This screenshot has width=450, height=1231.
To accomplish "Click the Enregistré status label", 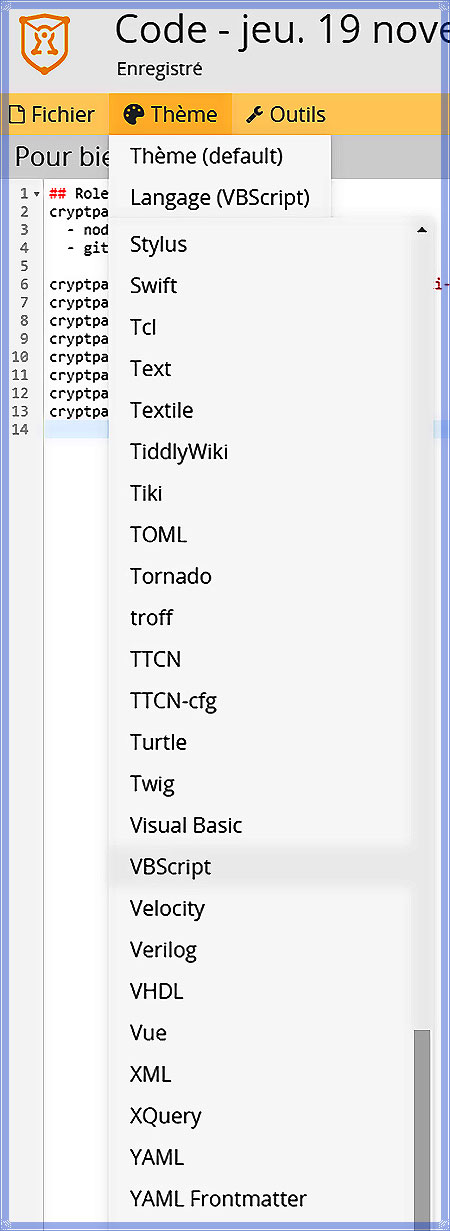I will (x=159, y=69).
